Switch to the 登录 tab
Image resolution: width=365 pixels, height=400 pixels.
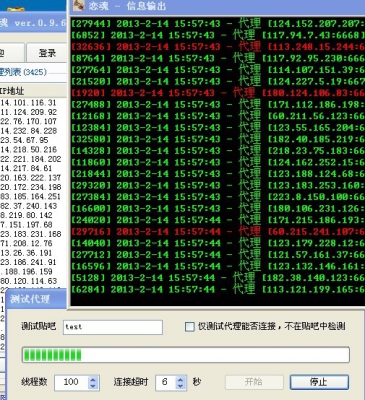coord(47,53)
